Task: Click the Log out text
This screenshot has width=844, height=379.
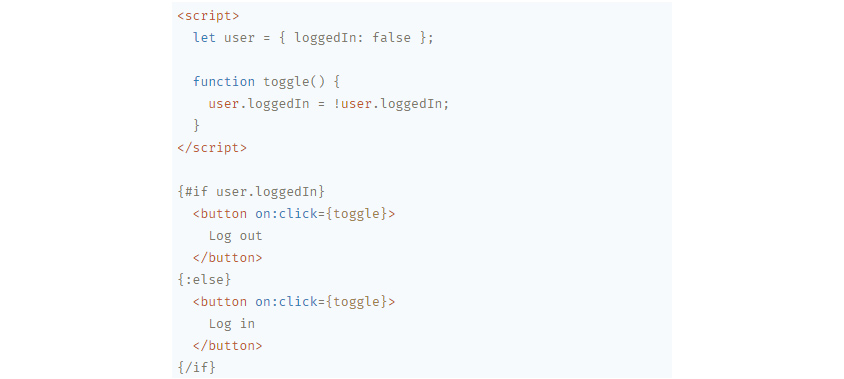Action: coord(235,236)
